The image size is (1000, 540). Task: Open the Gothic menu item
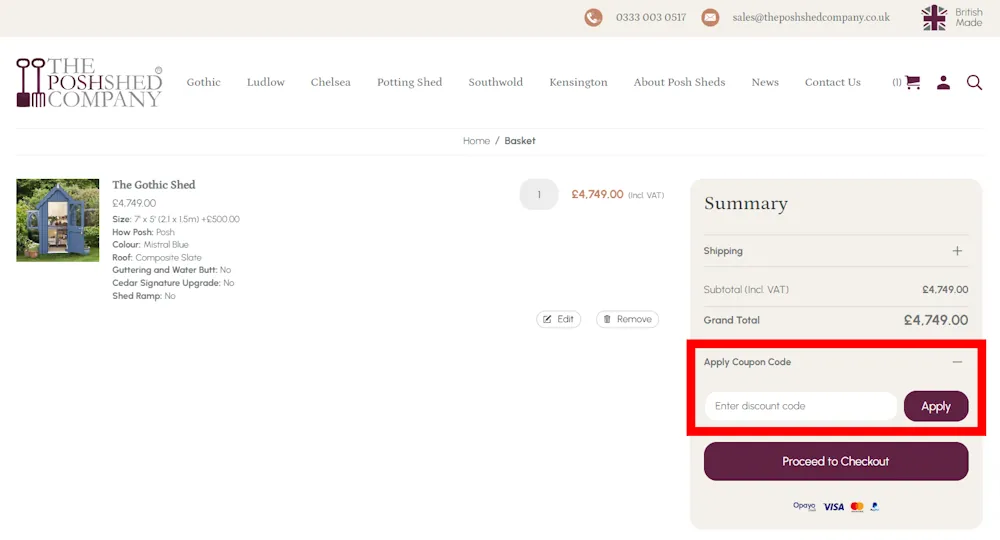pyautogui.click(x=203, y=82)
